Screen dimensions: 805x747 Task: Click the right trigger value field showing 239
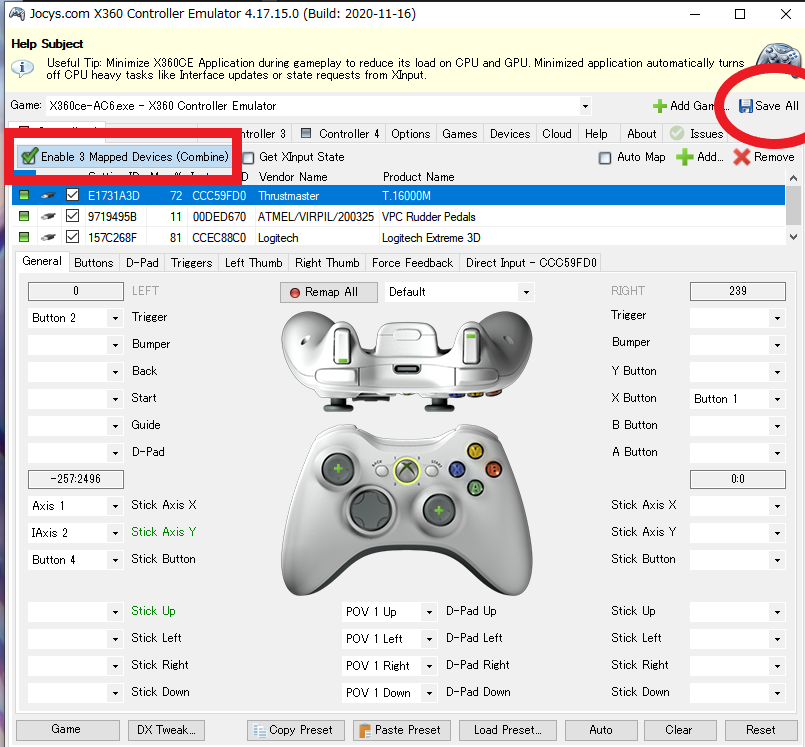click(738, 291)
